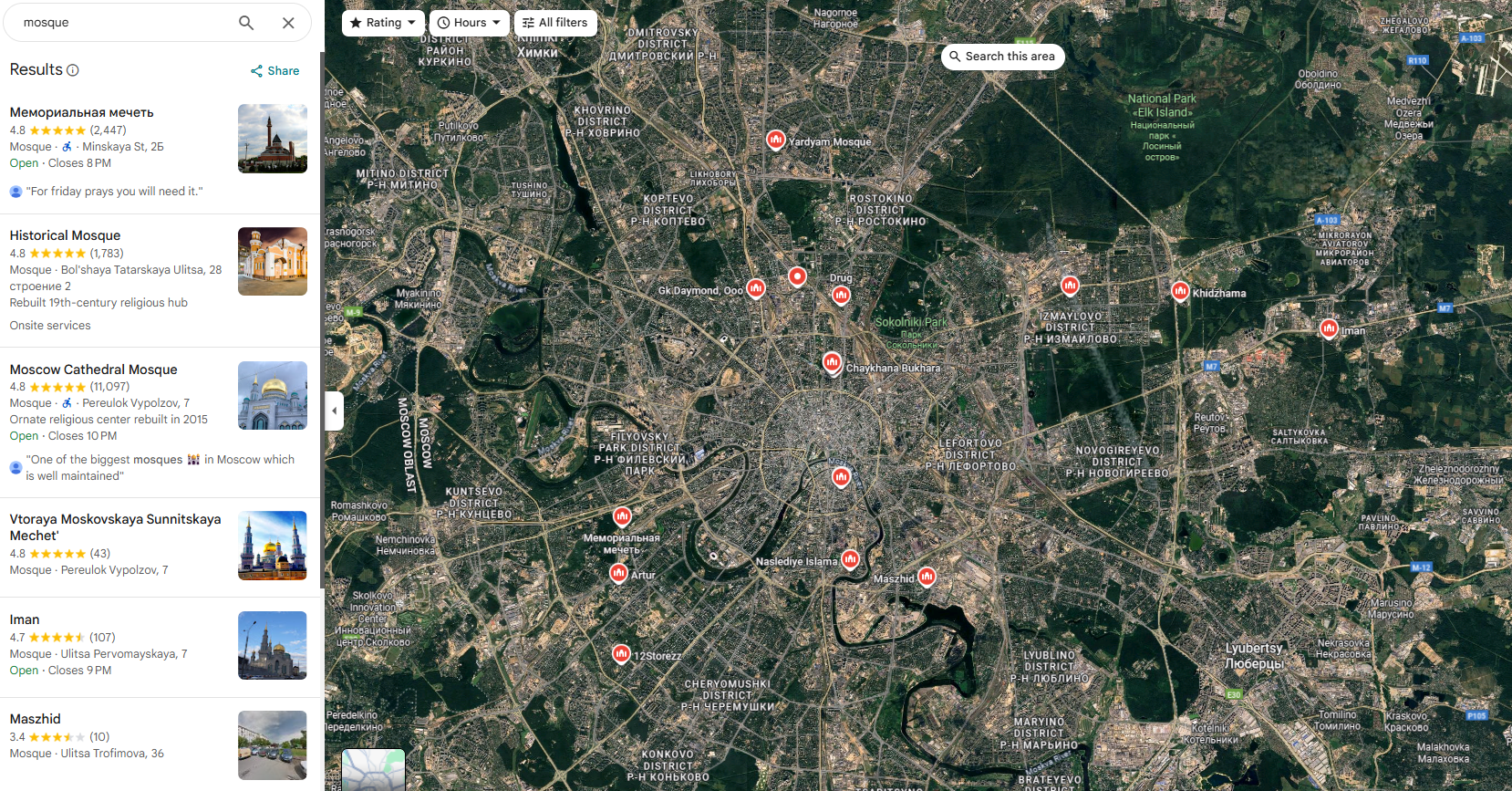Click the Iman map pin
1512x791 pixels.
click(x=1329, y=328)
